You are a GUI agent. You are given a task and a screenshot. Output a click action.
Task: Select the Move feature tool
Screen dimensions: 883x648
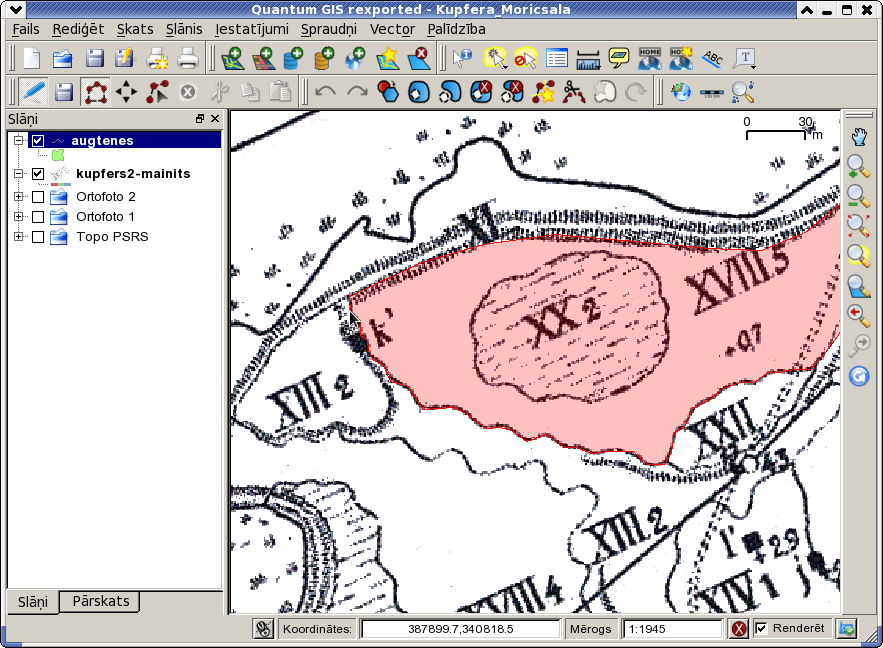point(126,92)
